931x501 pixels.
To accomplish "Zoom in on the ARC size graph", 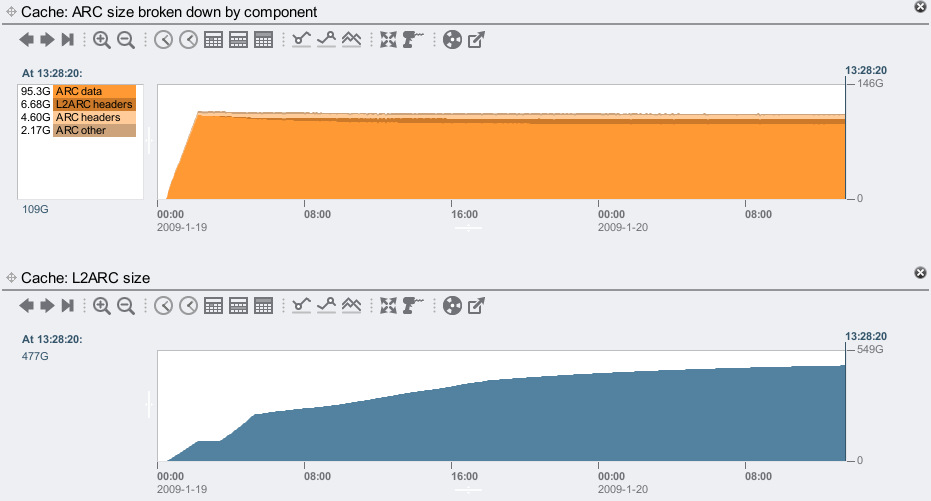I will pos(102,40).
